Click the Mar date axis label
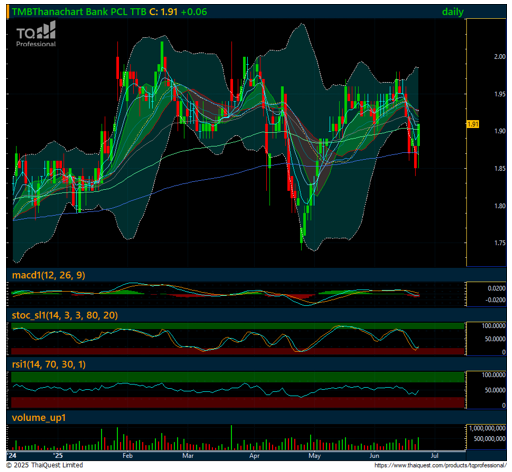512x472 pixels. pyautogui.click(x=188, y=456)
